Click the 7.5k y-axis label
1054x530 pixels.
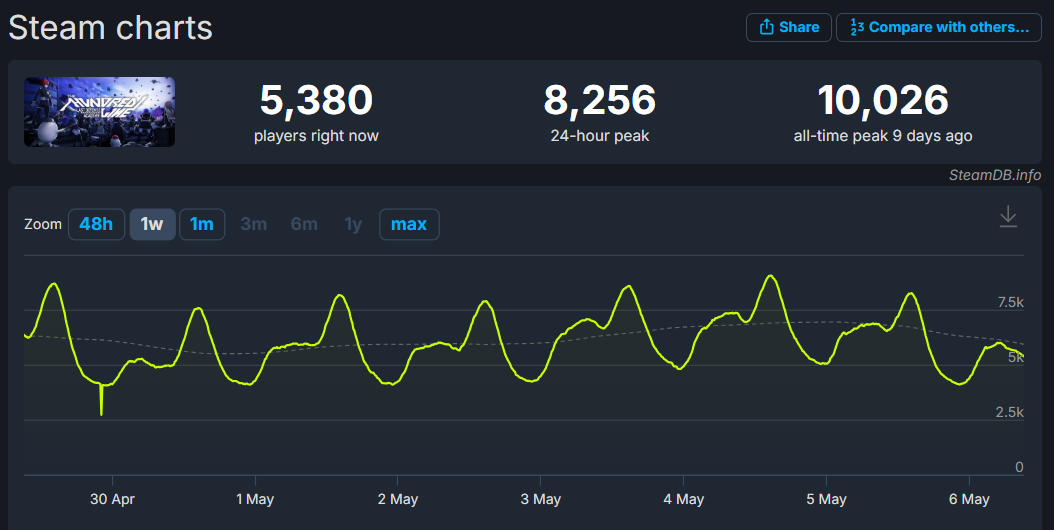1010,303
